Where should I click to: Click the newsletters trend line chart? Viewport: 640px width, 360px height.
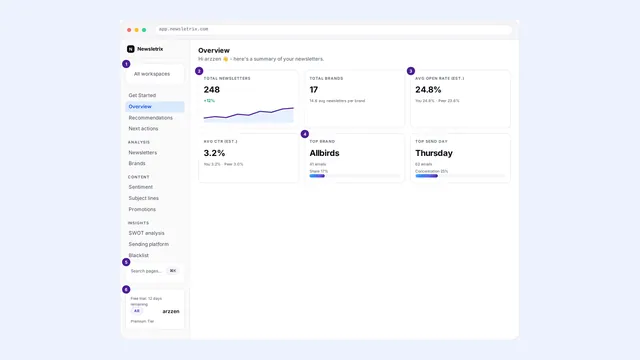click(249, 115)
